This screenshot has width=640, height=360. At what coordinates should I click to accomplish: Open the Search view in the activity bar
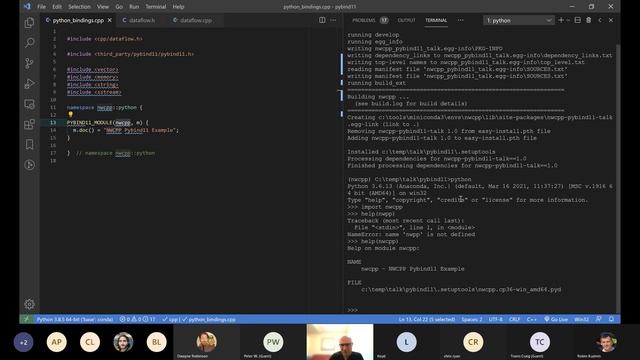pos(29,42)
